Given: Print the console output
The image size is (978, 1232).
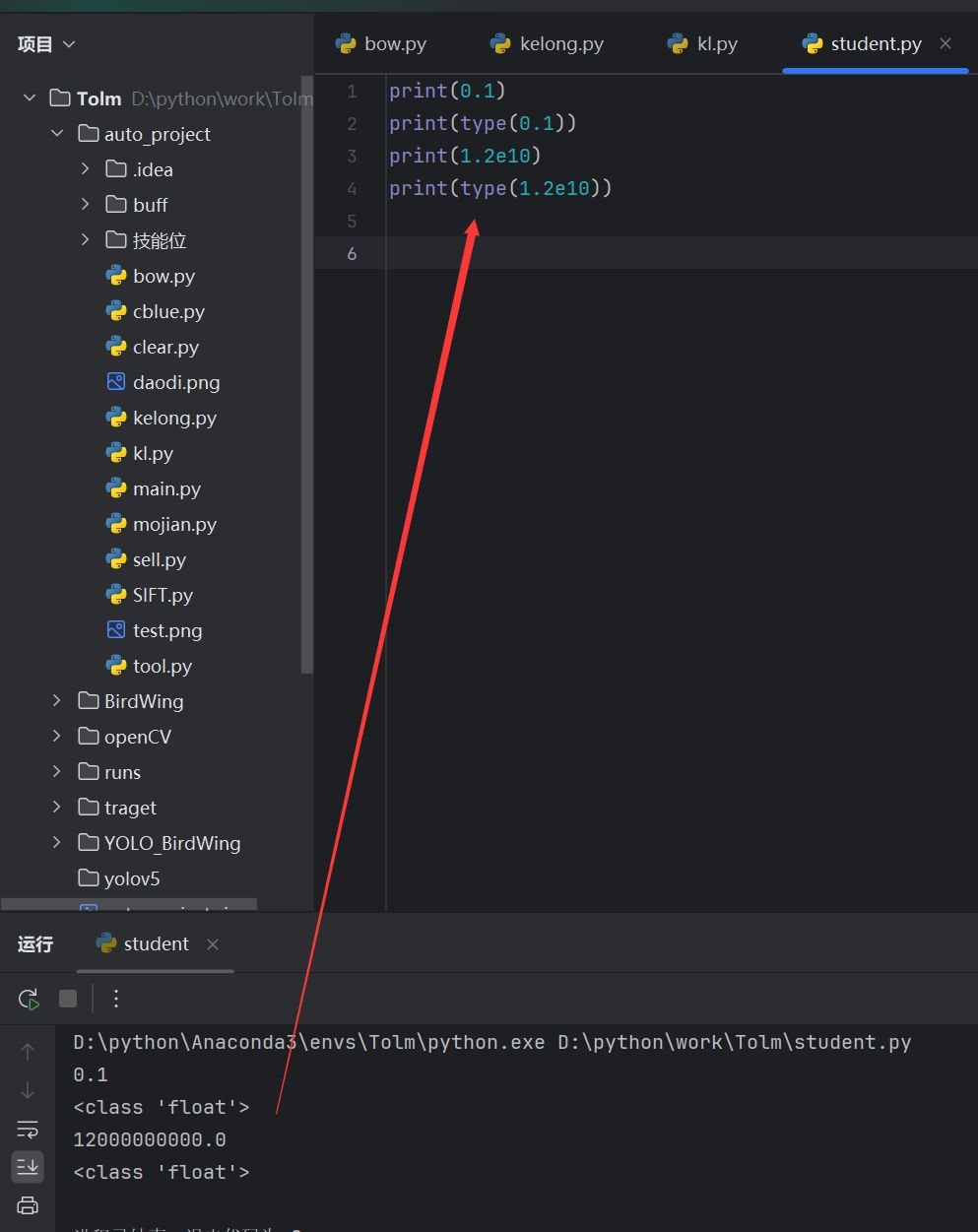Looking at the screenshot, I should pyautogui.click(x=28, y=1205).
